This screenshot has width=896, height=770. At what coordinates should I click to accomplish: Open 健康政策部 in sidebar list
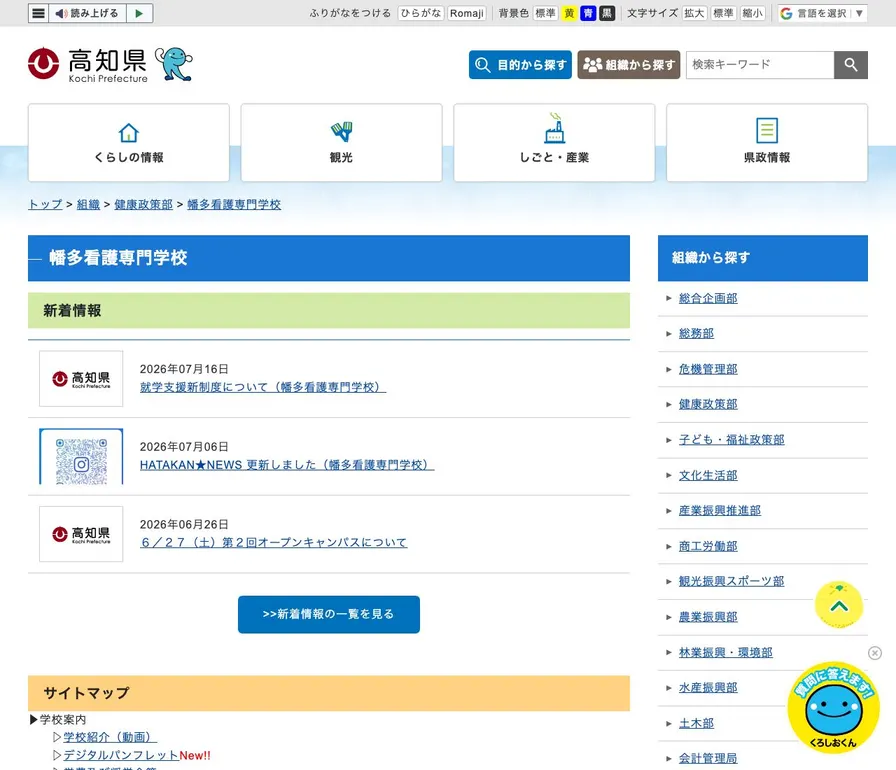pos(708,404)
